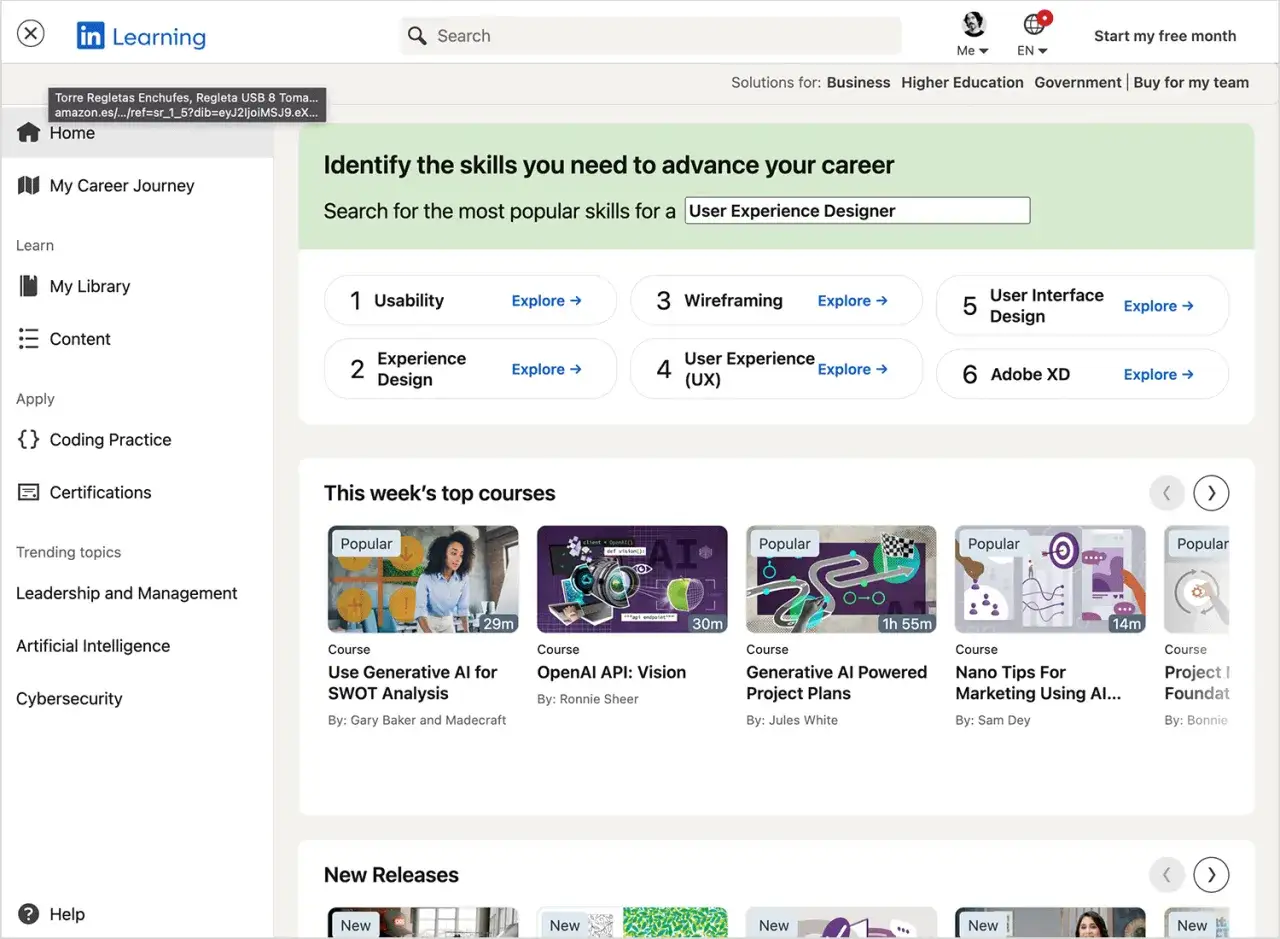The image size is (1280, 939).
Task: Click the Certifications icon
Action: 29,492
